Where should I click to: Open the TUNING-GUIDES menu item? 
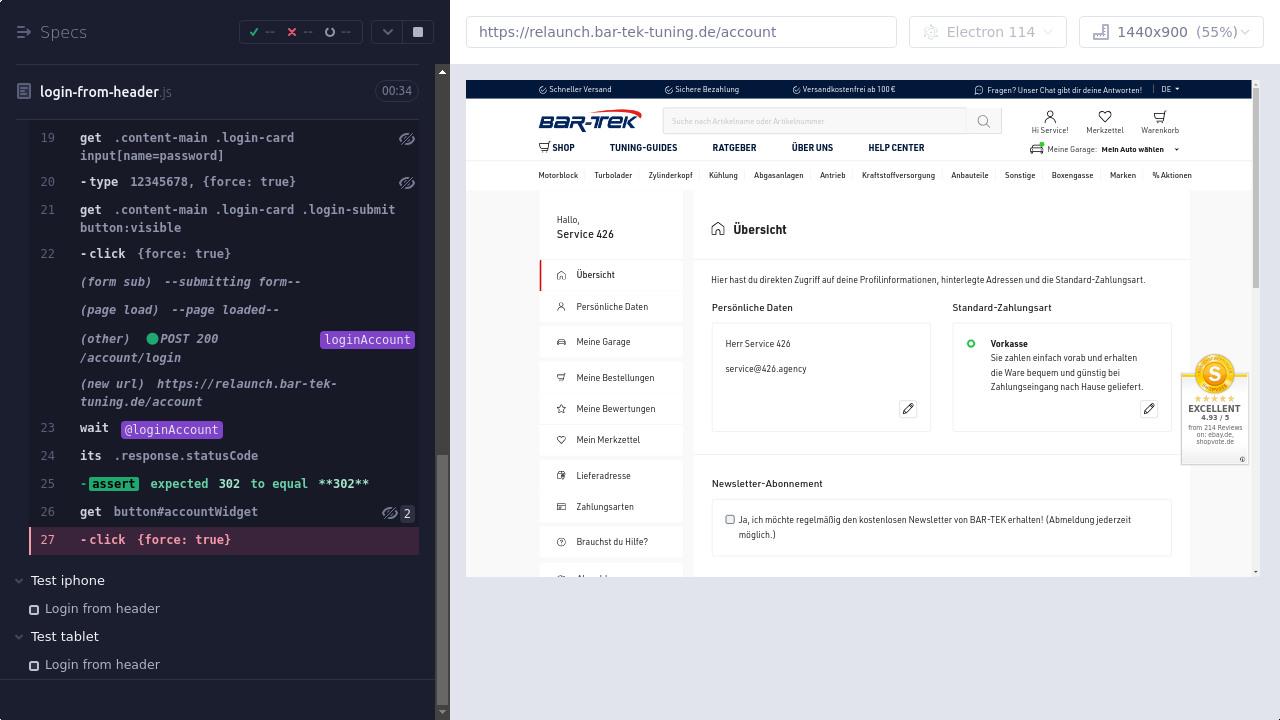(643, 148)
